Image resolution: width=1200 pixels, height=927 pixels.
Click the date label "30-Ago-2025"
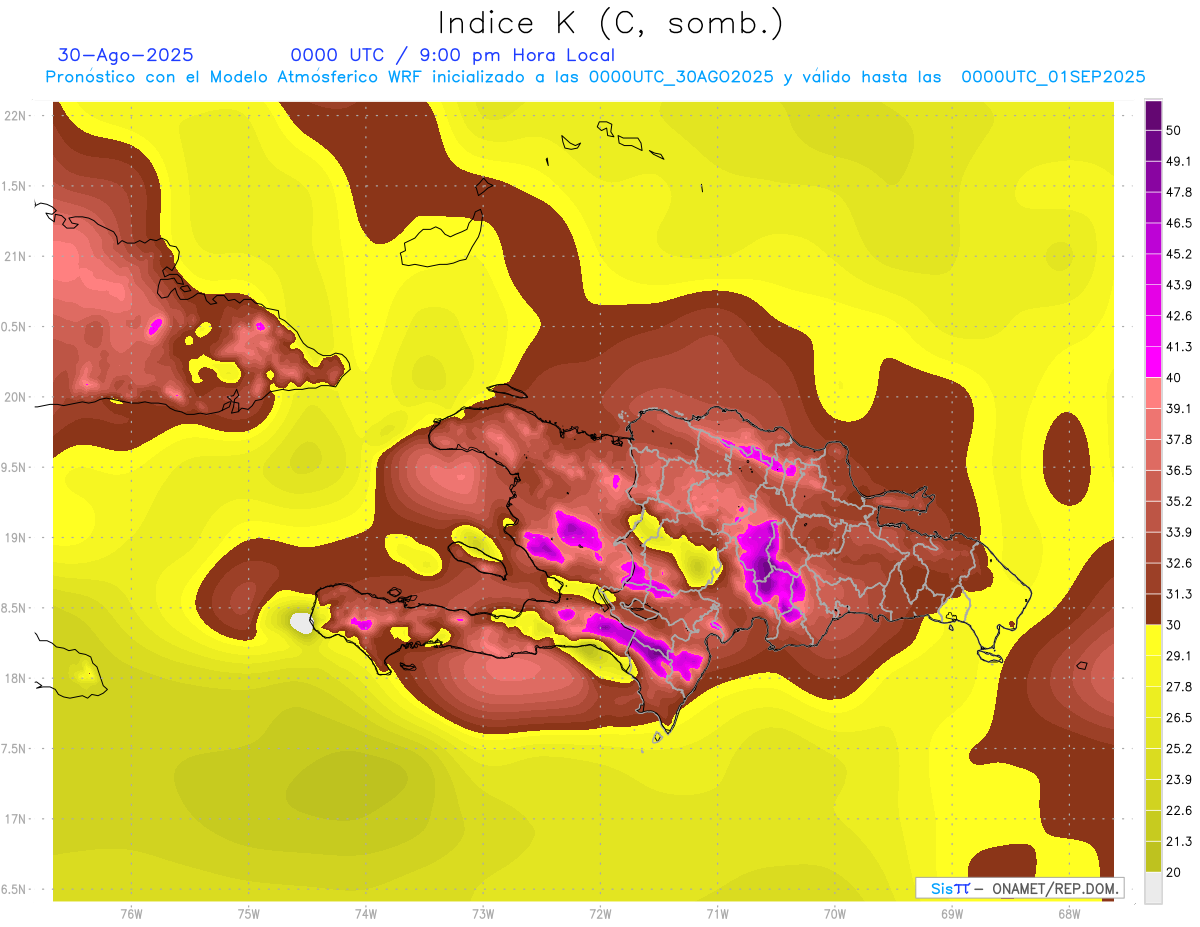tap(126, 55)
